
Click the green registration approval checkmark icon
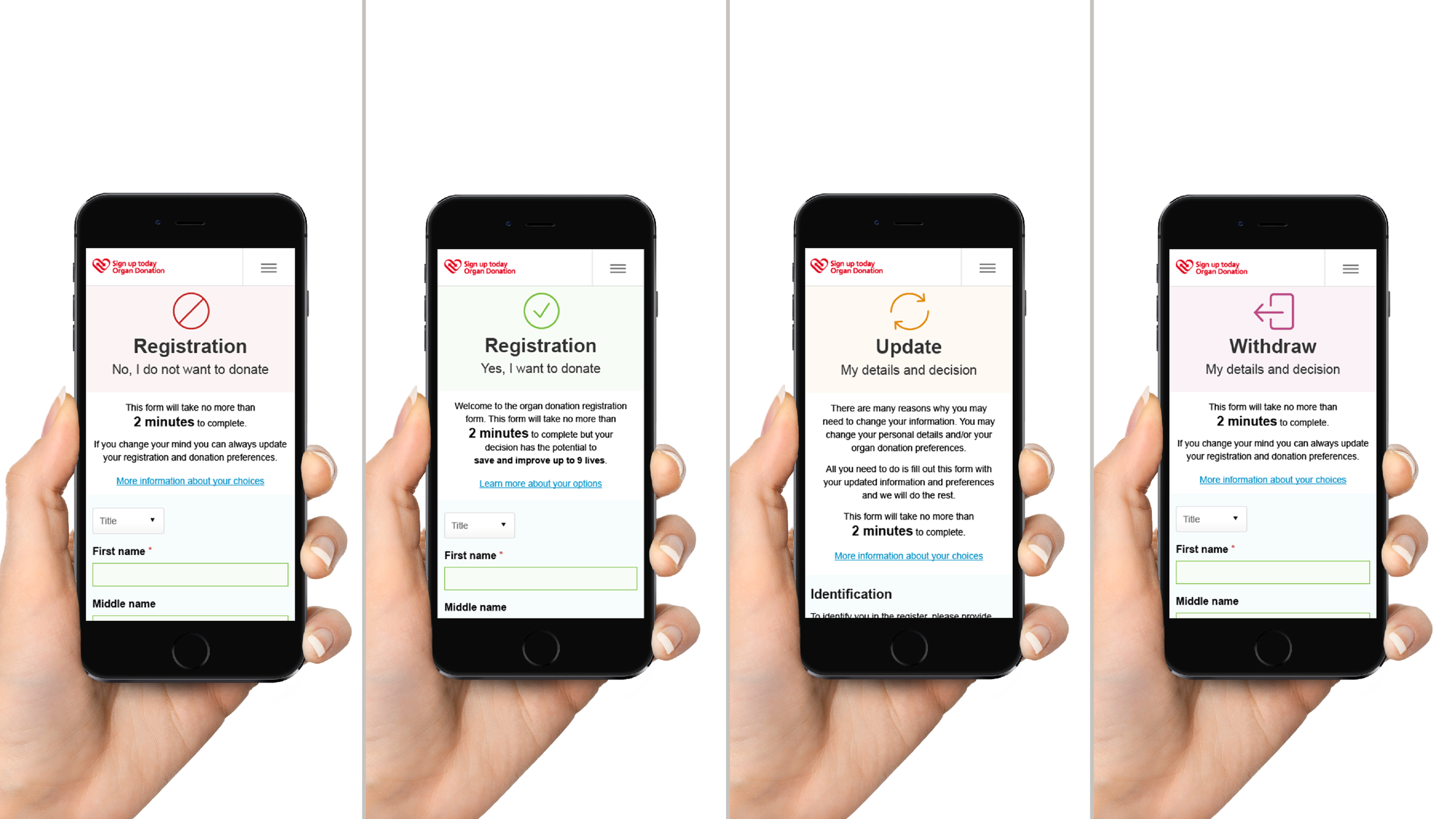[x=540, y=311]
